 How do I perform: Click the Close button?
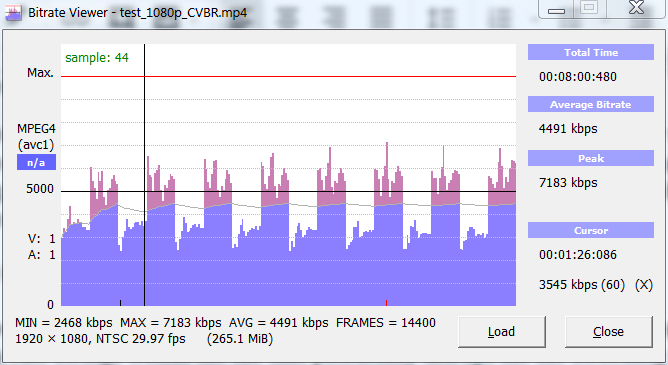point(608,332)
